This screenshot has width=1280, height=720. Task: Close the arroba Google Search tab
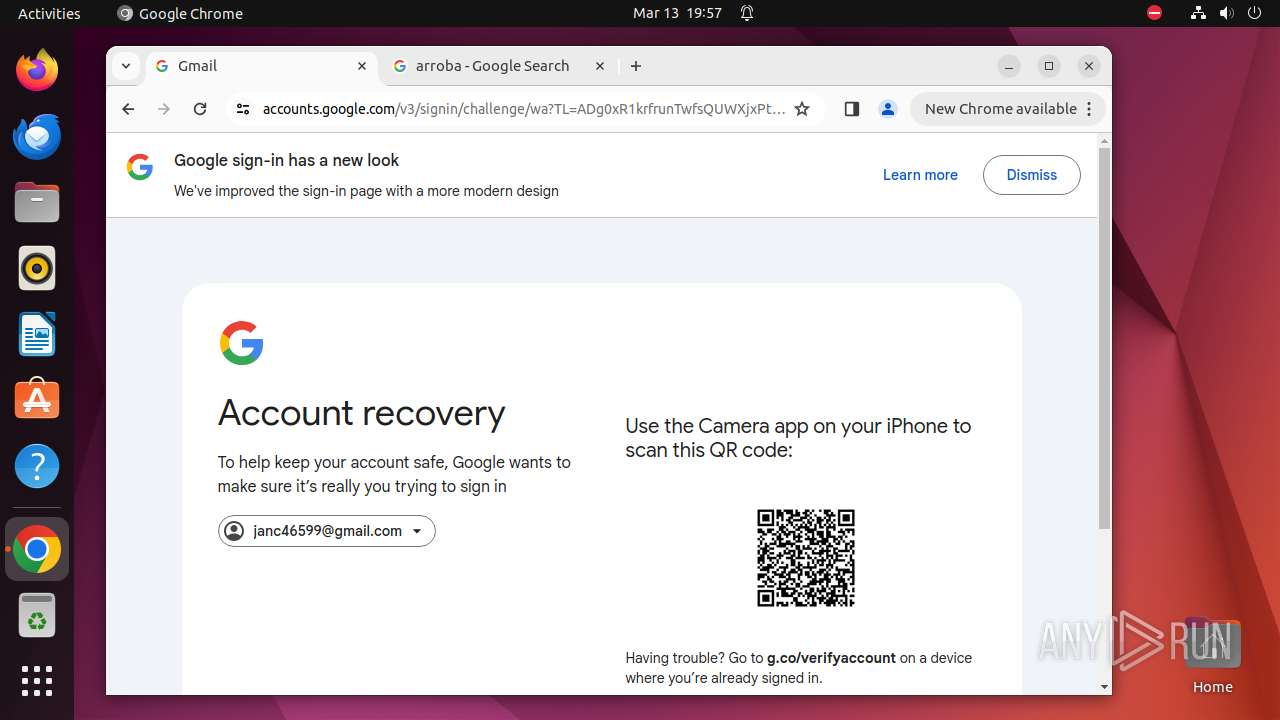[600, 66]
